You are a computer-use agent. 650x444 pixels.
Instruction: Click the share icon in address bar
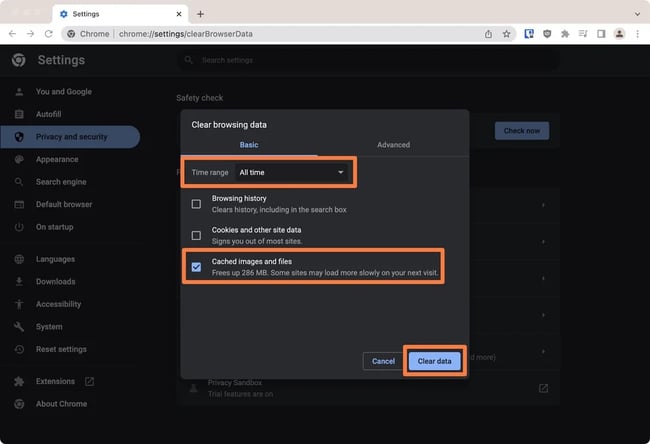(488, 33)
